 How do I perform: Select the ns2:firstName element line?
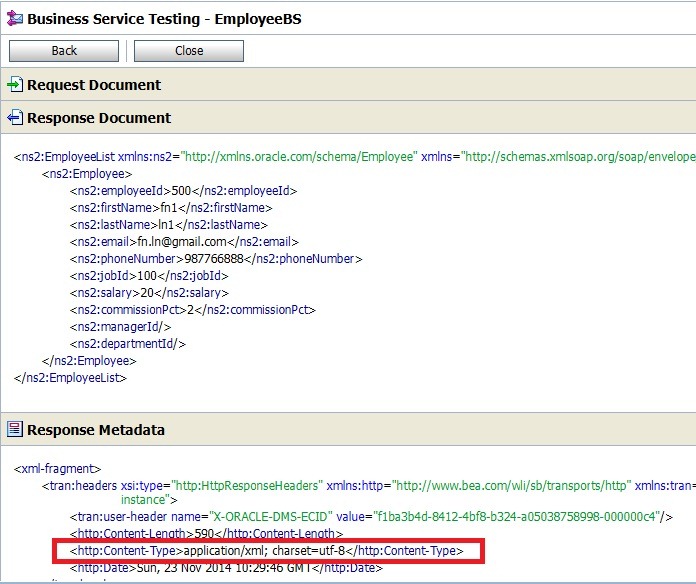[171, 207]
